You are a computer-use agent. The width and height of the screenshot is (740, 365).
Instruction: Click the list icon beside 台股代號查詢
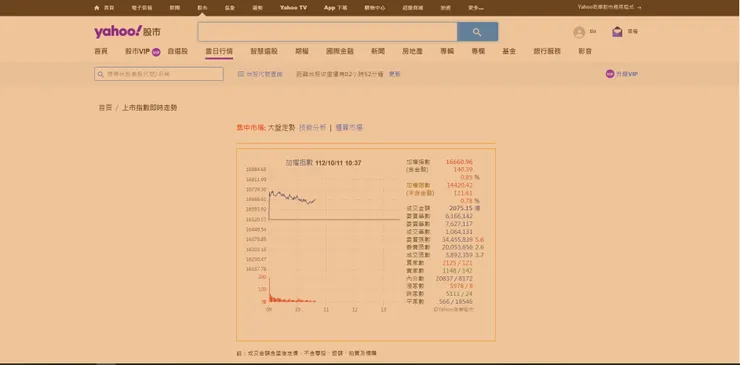(241, 74)
